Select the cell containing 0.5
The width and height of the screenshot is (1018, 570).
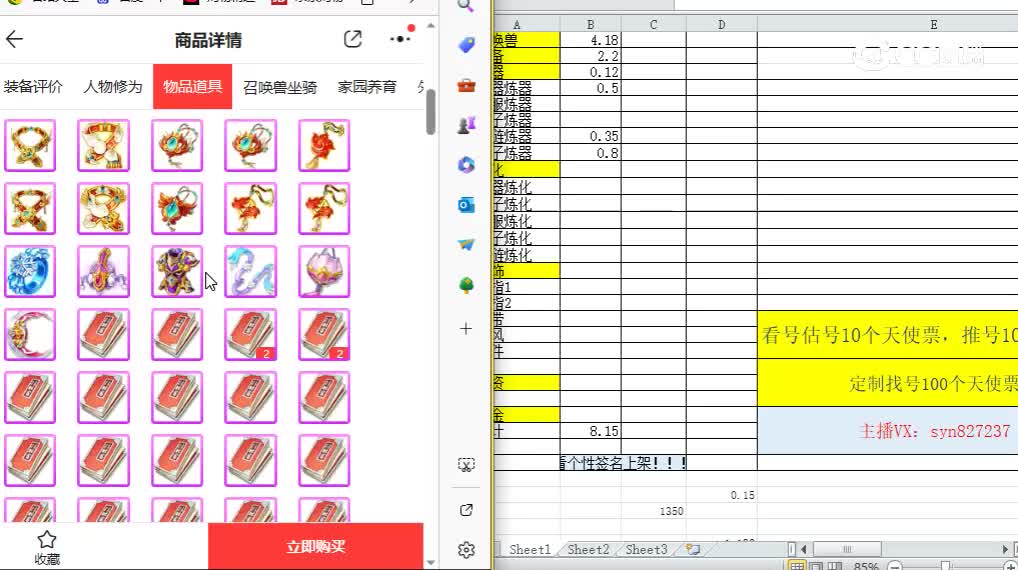590,88
